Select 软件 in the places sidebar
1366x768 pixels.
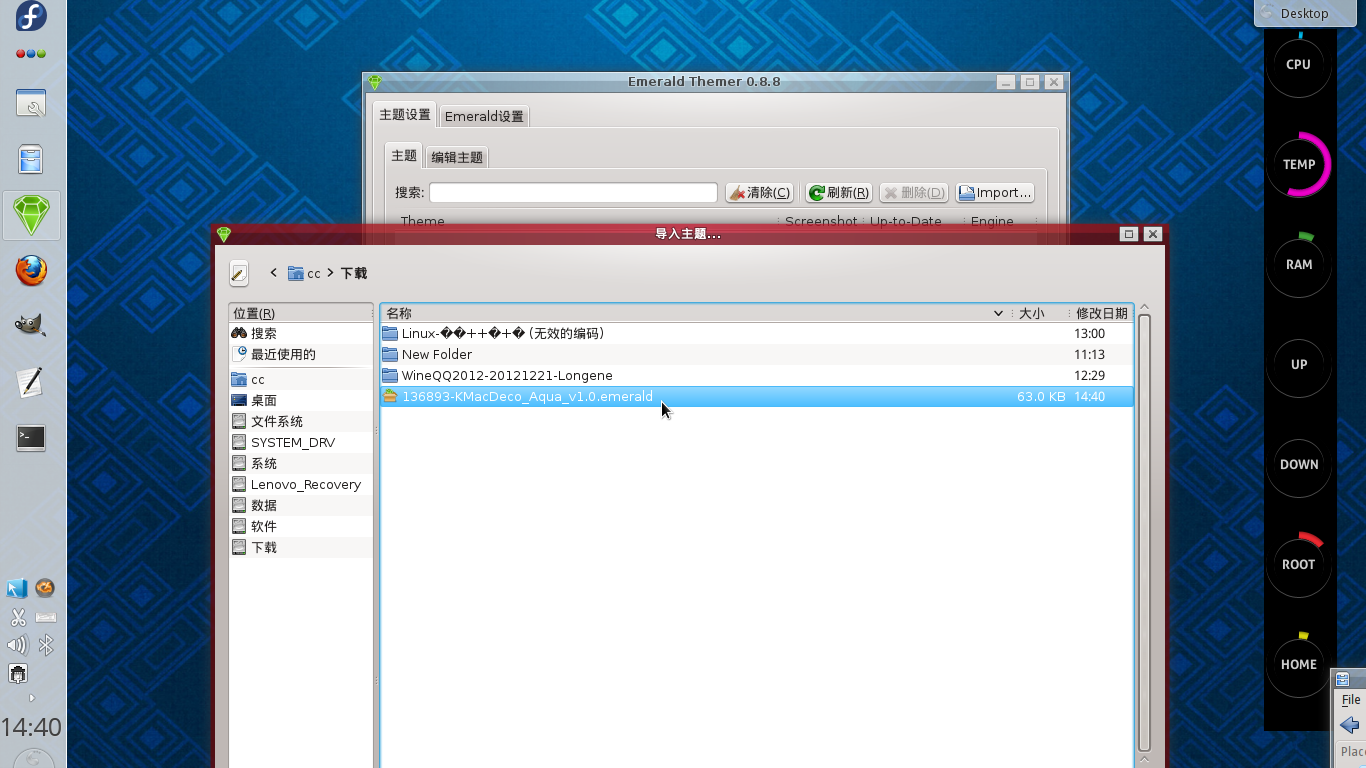[301, 526]
